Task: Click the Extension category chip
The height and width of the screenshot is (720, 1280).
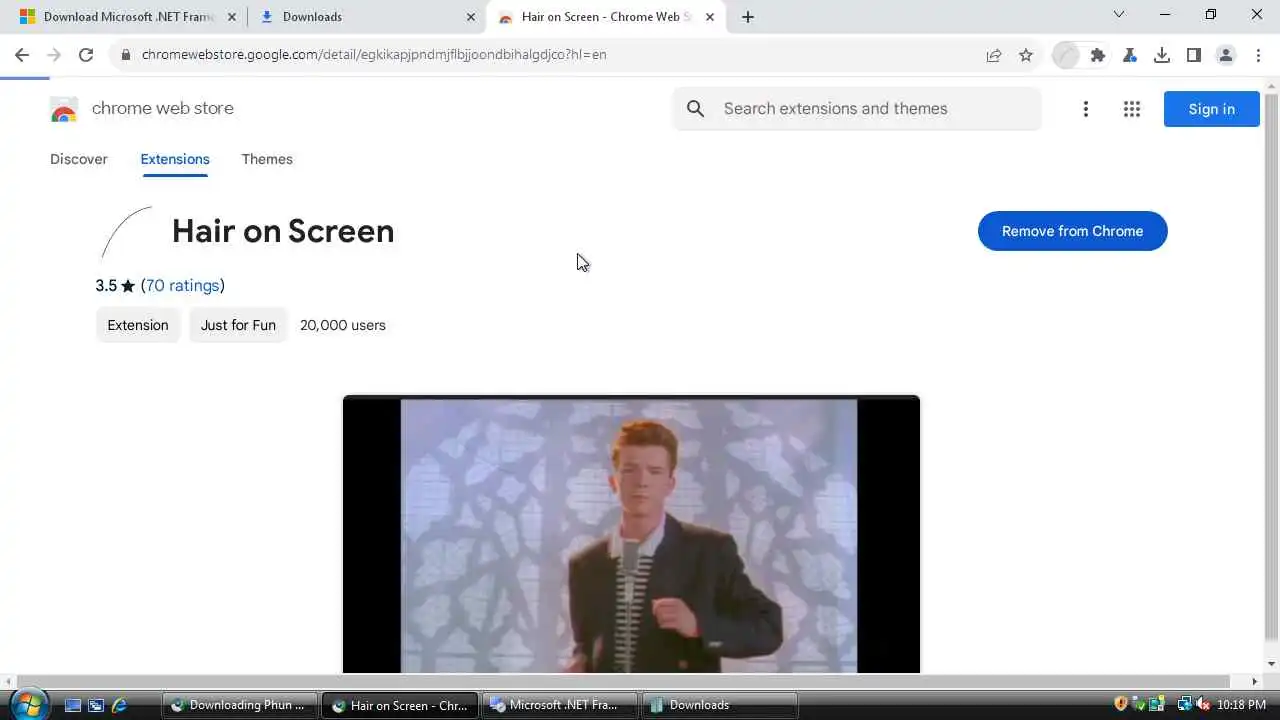Action: tap(138, 325)
